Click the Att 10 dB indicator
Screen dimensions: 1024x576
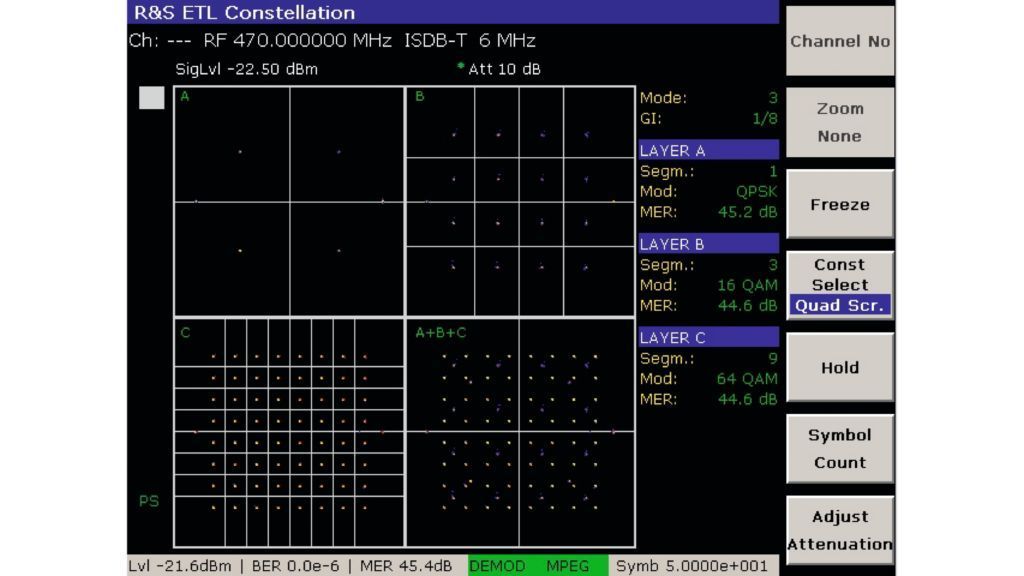click(504, 70)
